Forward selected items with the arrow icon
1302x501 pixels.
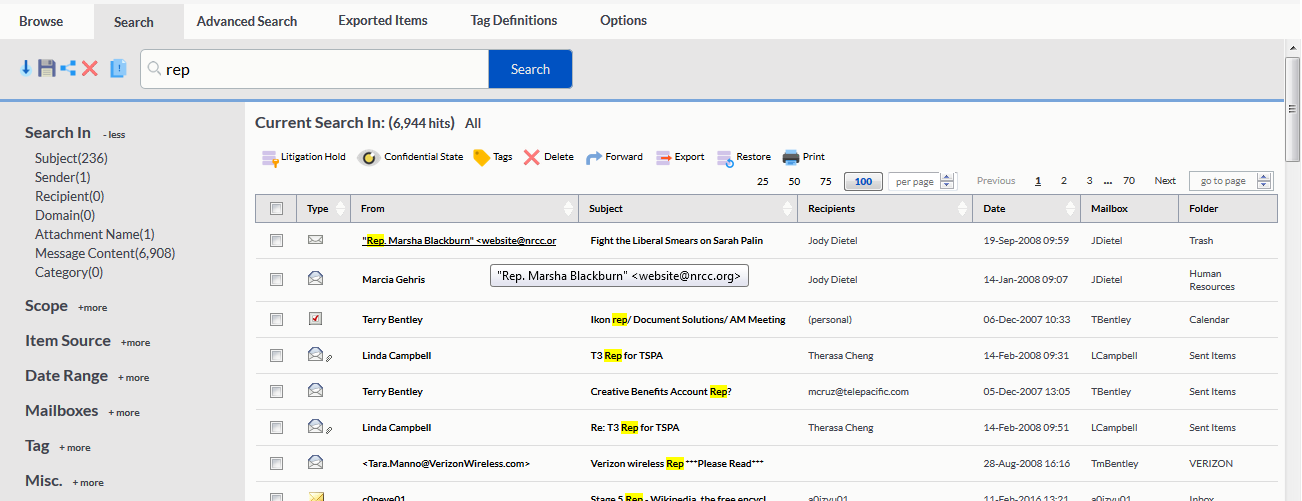(x=594, y=157)
